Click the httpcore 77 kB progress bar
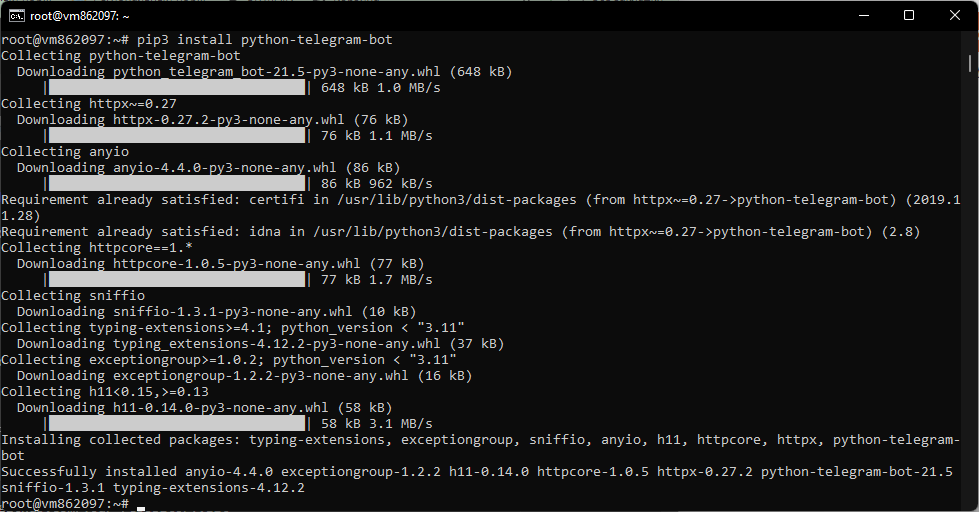Screen dimensions: 979x512 pyautogui.click(x=177, y=280)
